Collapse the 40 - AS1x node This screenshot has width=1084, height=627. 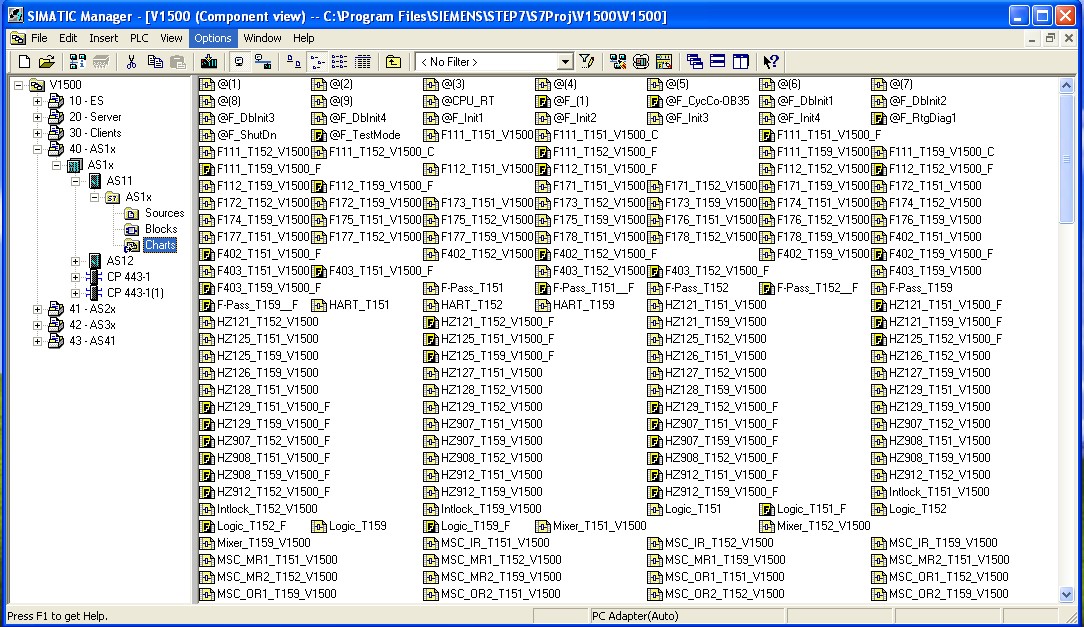click(38, 149)
